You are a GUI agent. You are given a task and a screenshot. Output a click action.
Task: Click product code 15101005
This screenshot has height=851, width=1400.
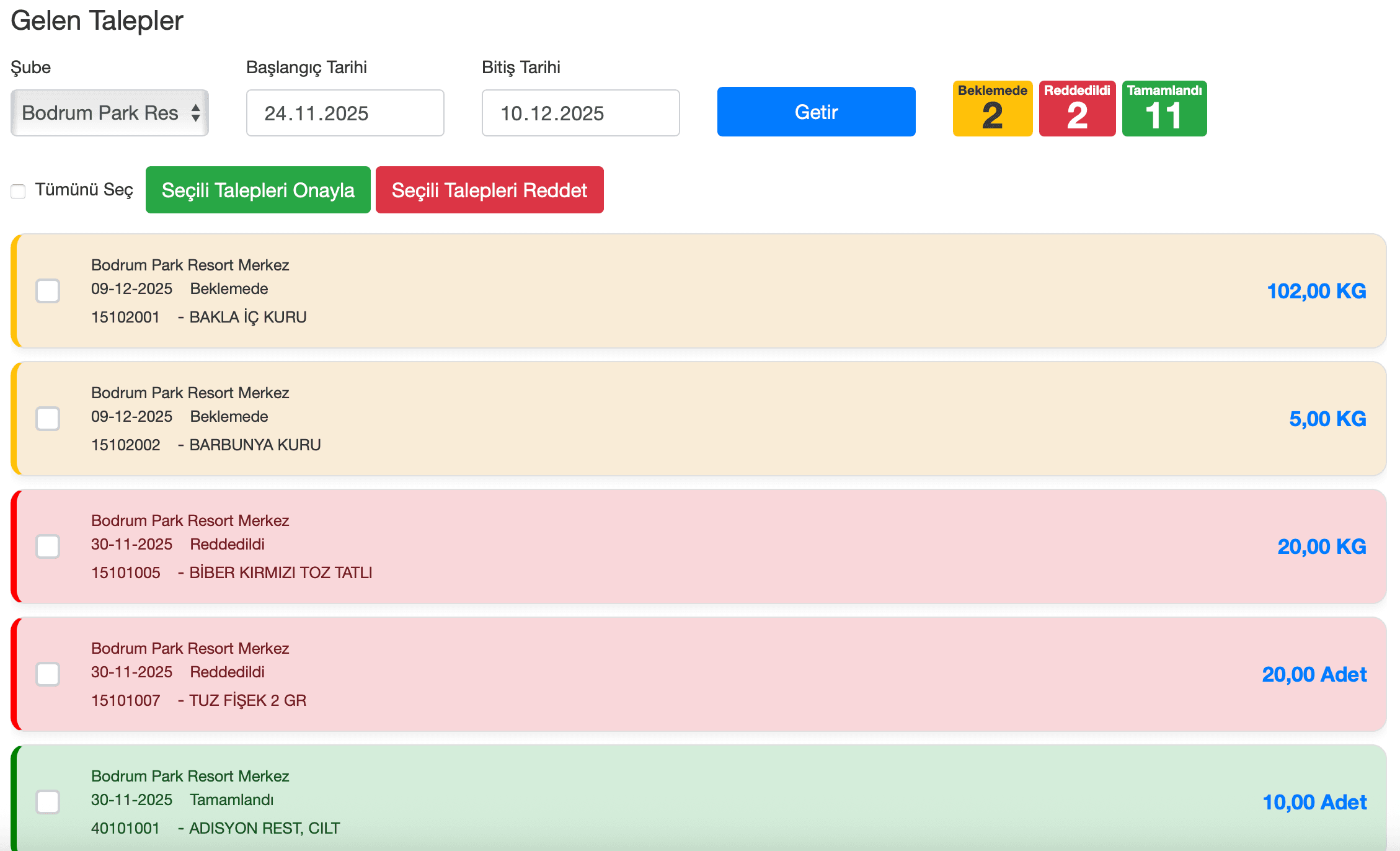pos(125,573)
